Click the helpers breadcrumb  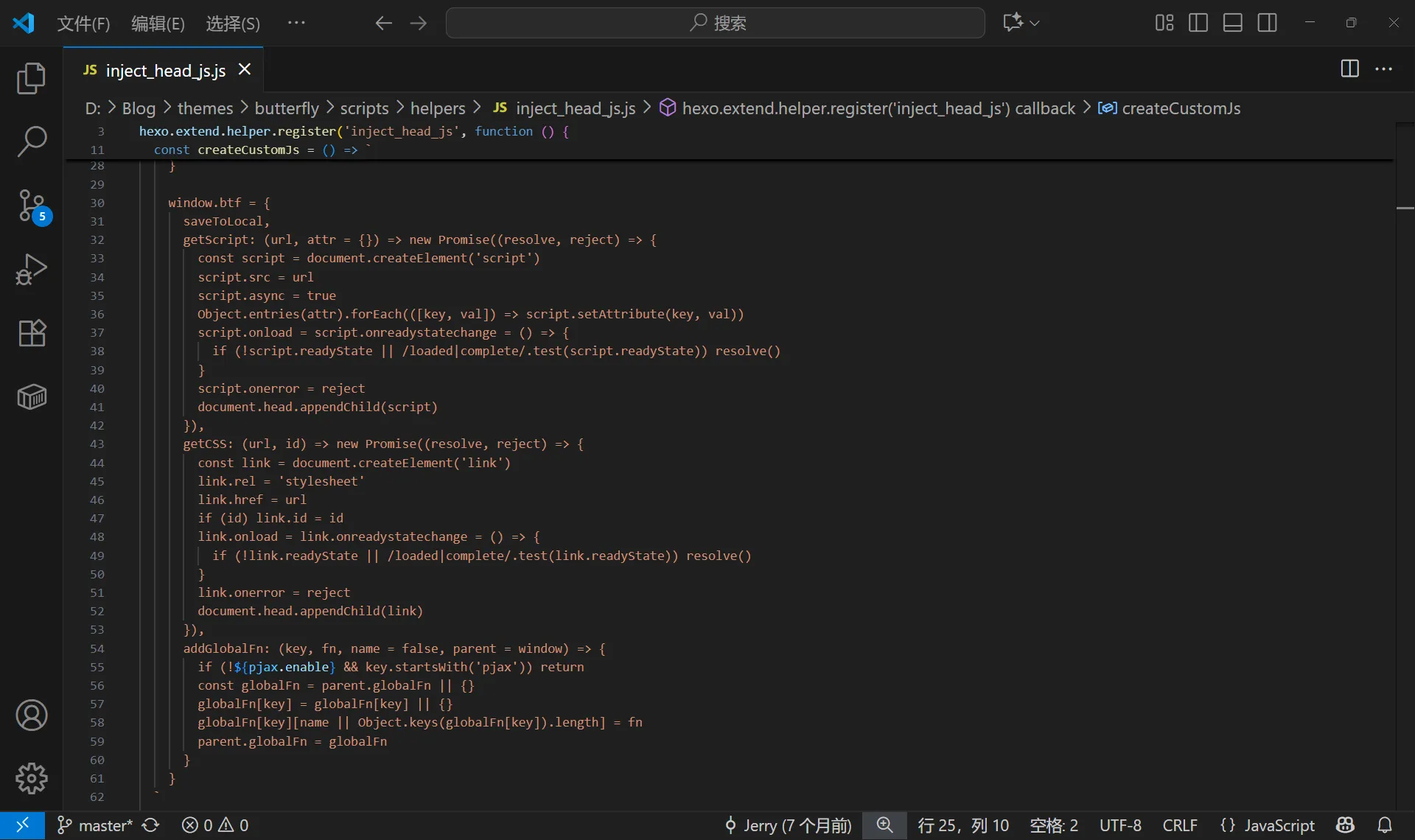(x=438, y=108)
